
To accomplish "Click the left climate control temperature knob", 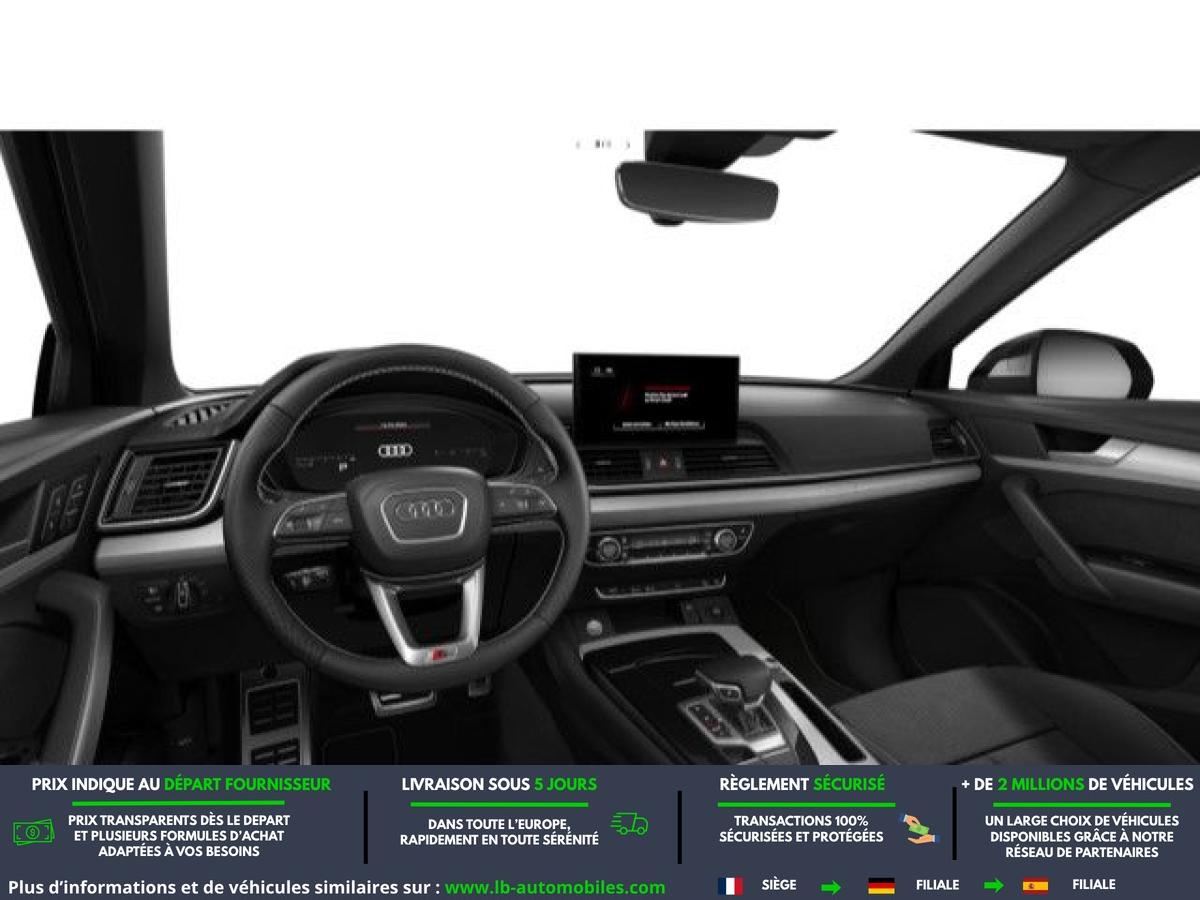I will [608, 547].
